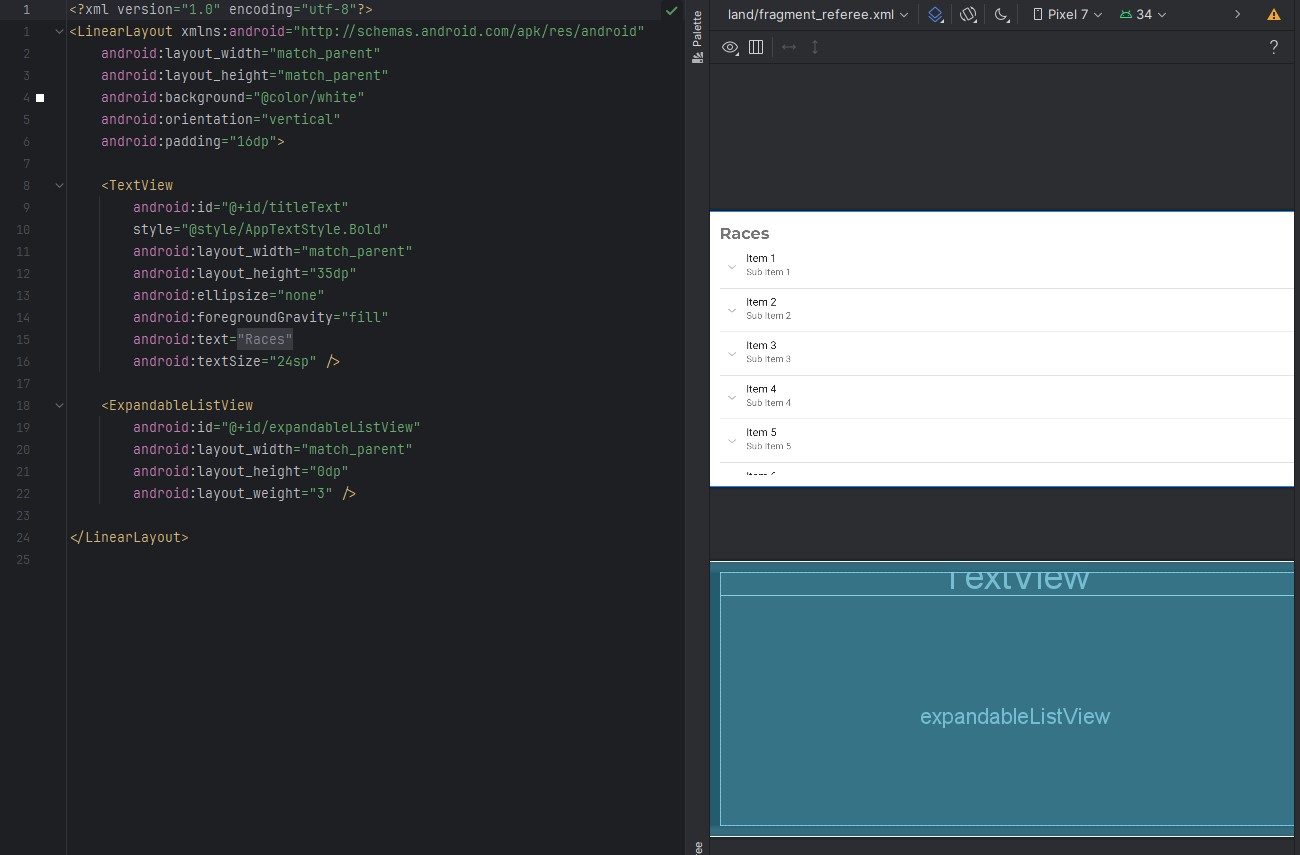The height and width of the screenshot is (855, 1300).
Task: Open the night mode (moon) selector
Action: 1002,15
